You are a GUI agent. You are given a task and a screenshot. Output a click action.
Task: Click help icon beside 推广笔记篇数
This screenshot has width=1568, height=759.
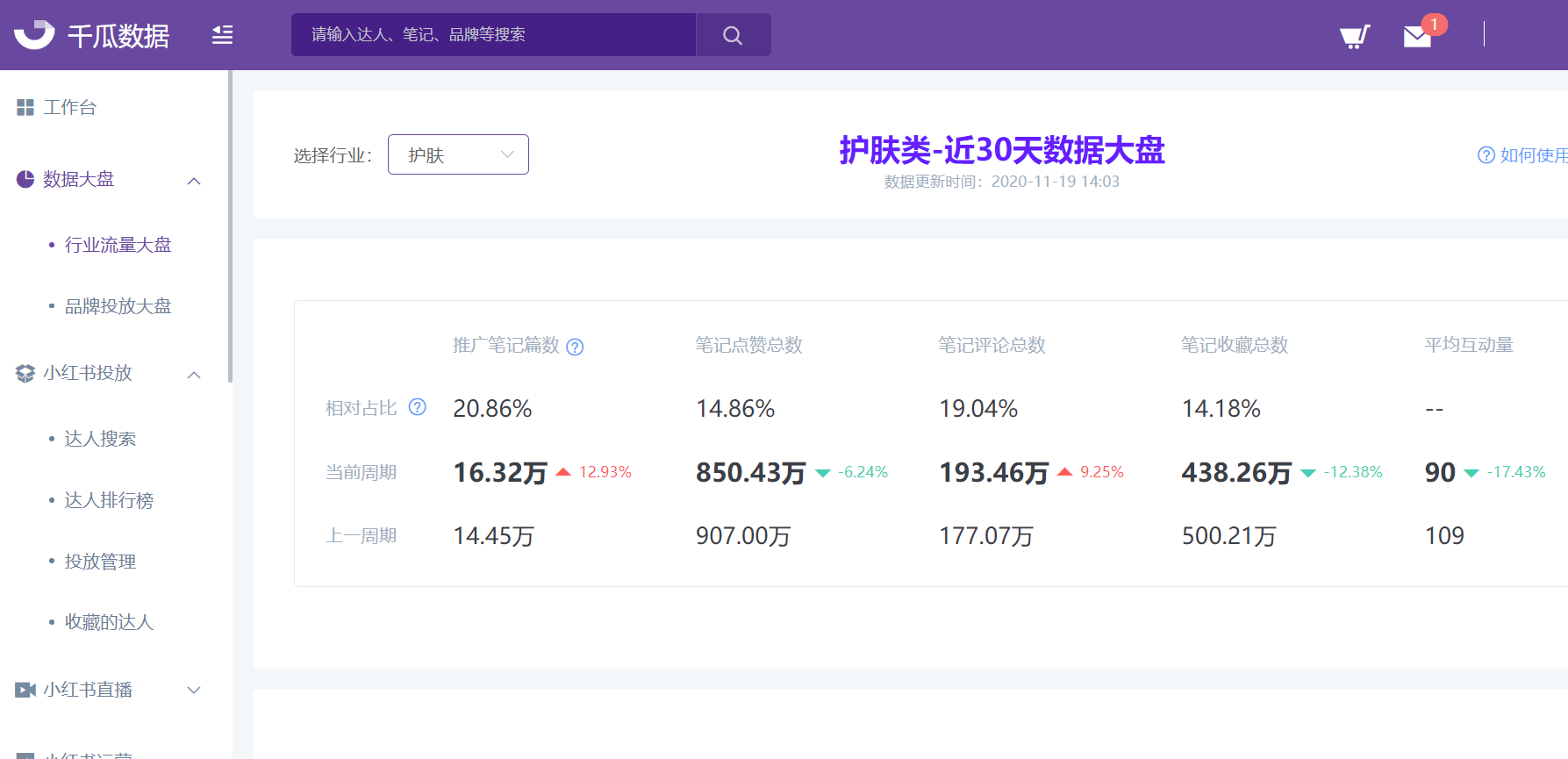pos(575,347)
